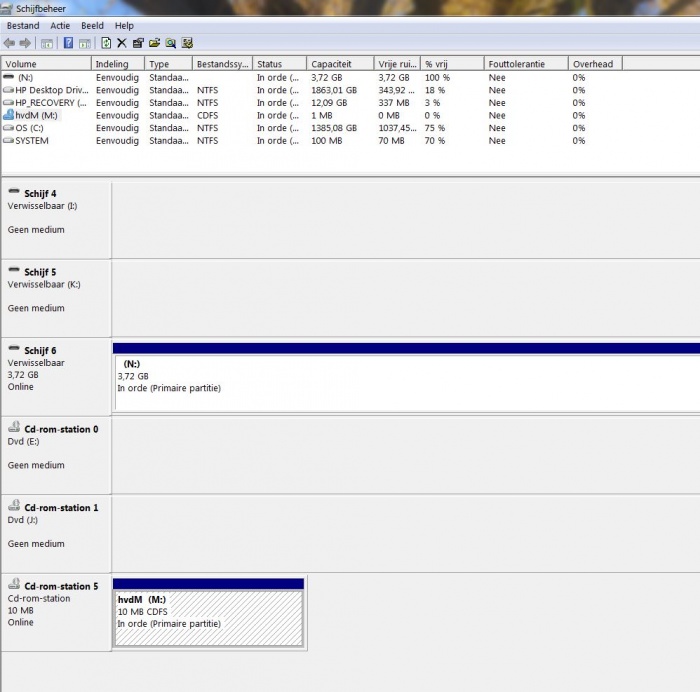
Task: Click the checklist settings toolbar icon
Action: tap(187, 43)
